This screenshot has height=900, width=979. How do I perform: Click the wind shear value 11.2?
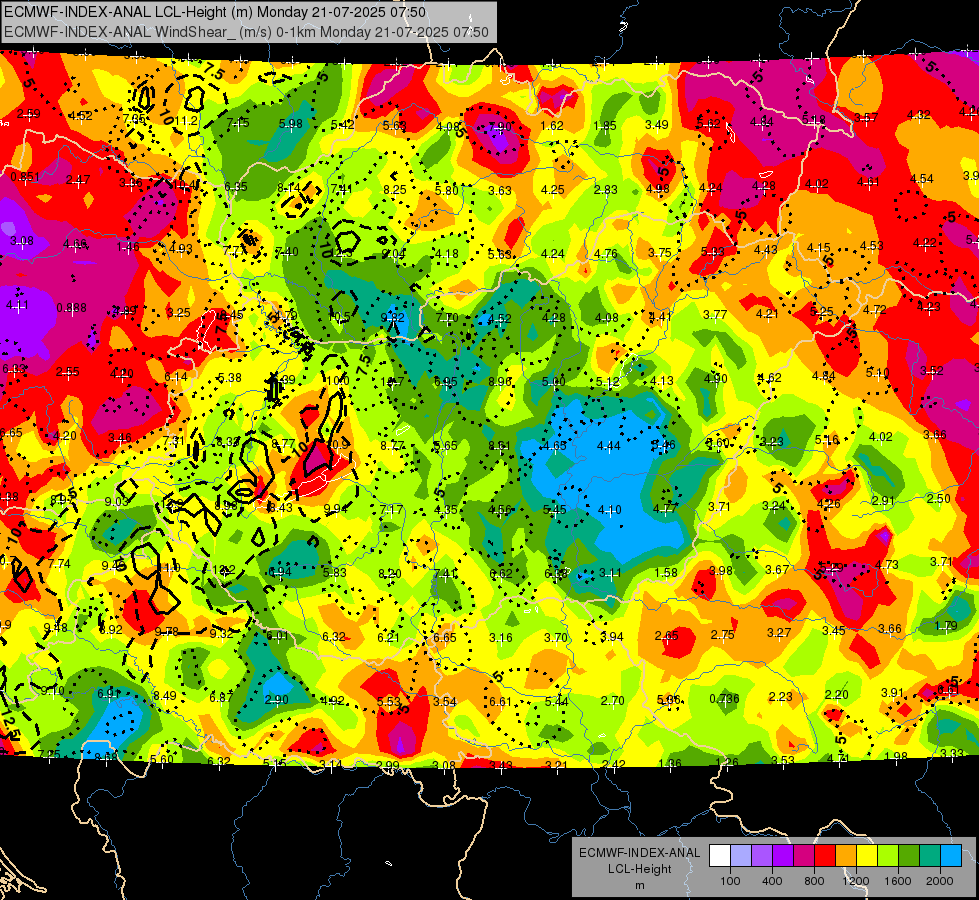[x=186, y=121]
